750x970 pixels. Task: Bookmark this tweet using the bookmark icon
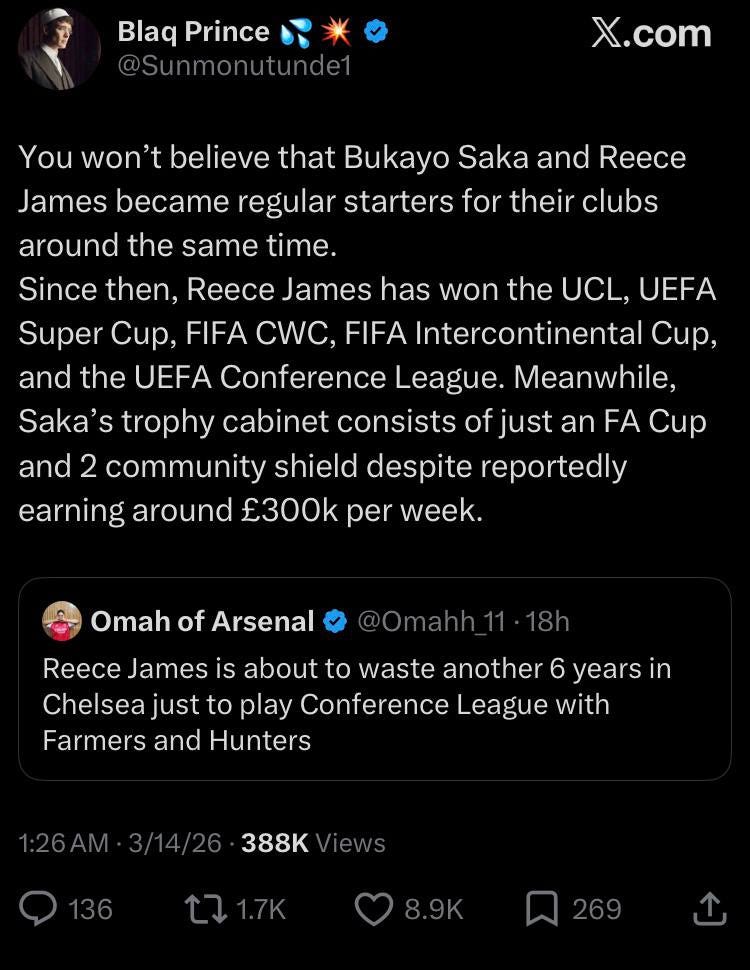pyautogui.click(x=541, y=908)
